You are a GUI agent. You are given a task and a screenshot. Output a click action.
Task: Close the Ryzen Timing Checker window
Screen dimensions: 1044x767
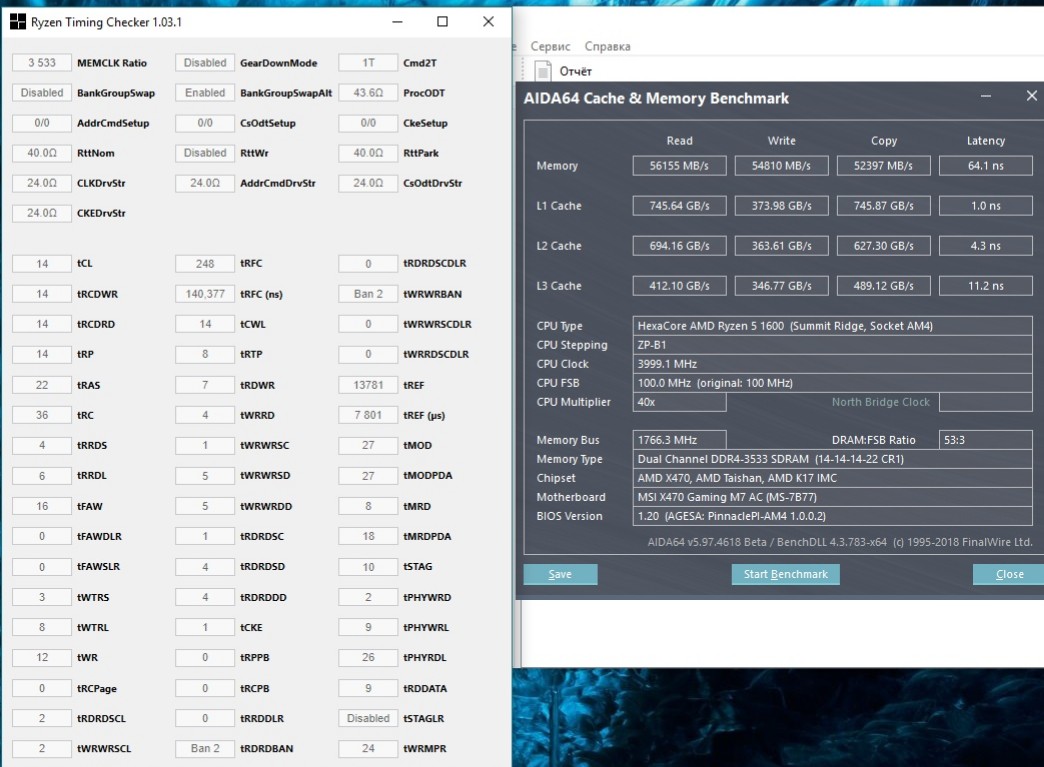pos(488,22)
